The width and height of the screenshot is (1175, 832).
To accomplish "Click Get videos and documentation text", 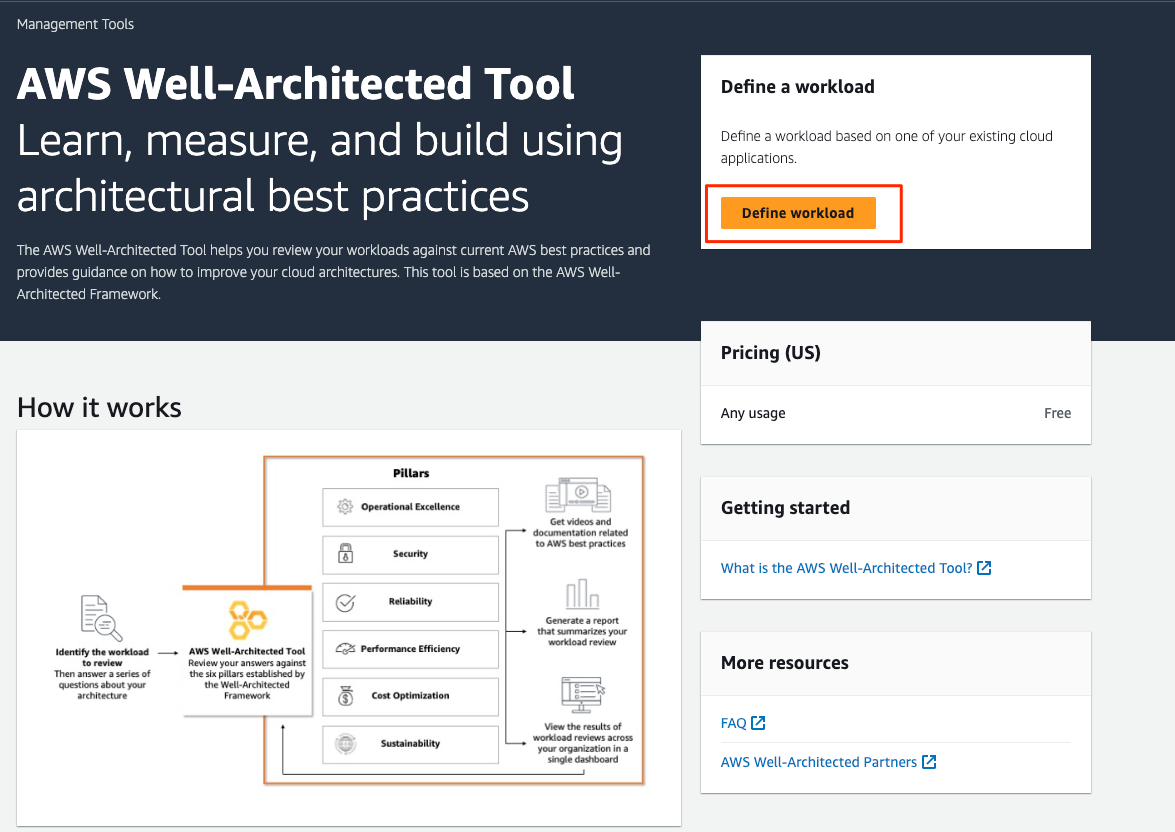I will pos(581,532).
